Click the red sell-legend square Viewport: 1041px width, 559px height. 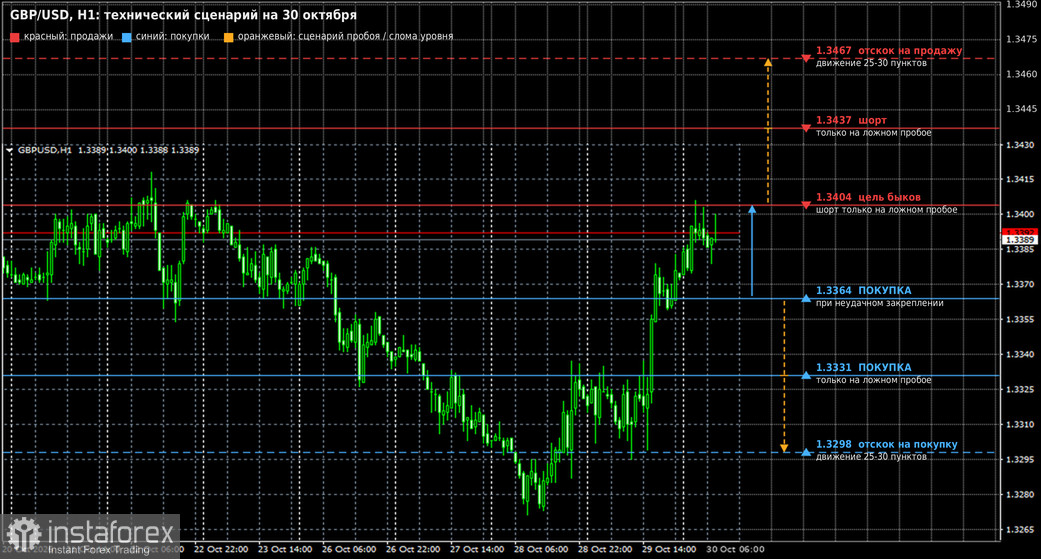15,37
